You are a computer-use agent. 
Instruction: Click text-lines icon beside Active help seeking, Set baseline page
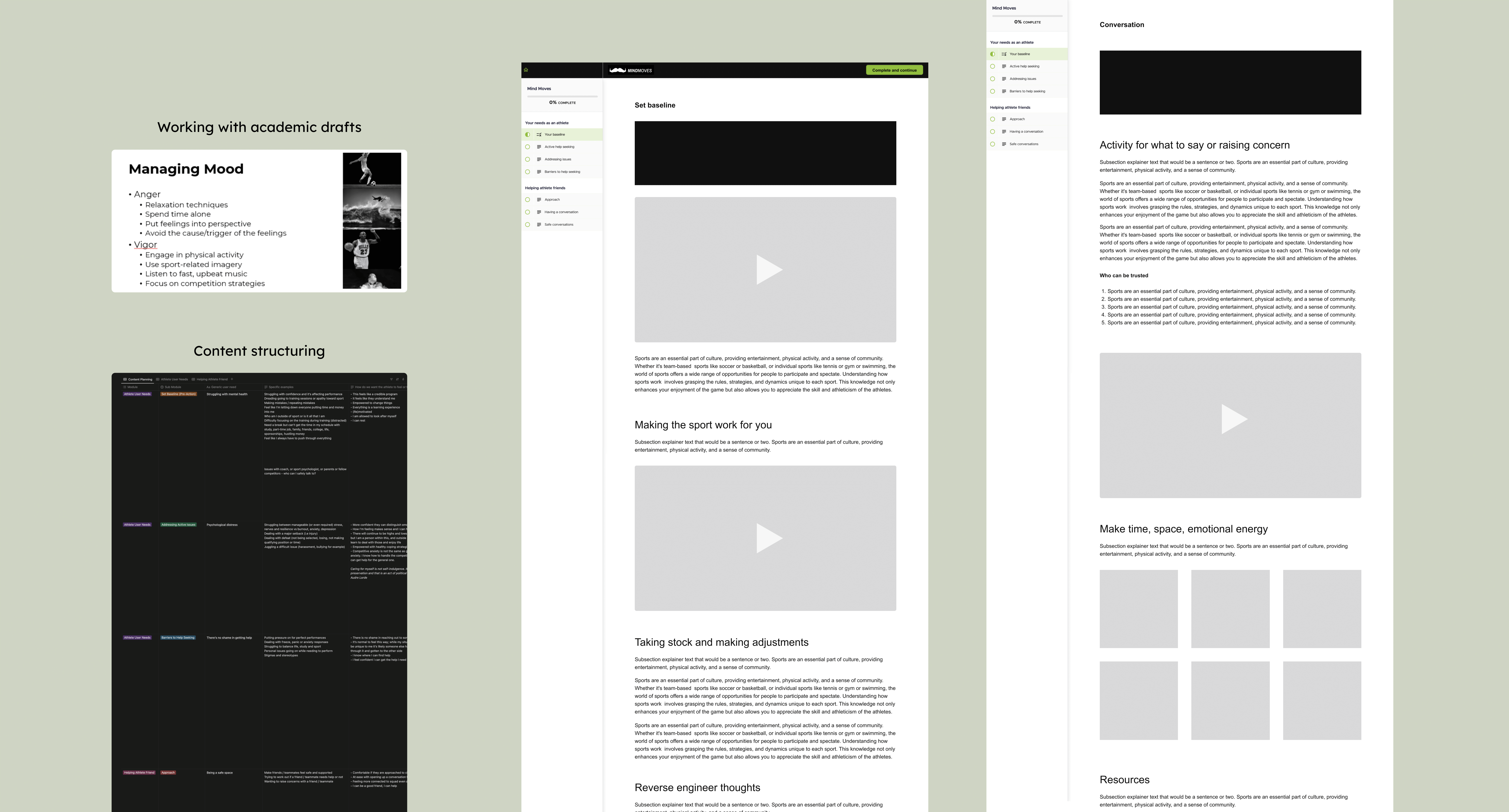539,147
